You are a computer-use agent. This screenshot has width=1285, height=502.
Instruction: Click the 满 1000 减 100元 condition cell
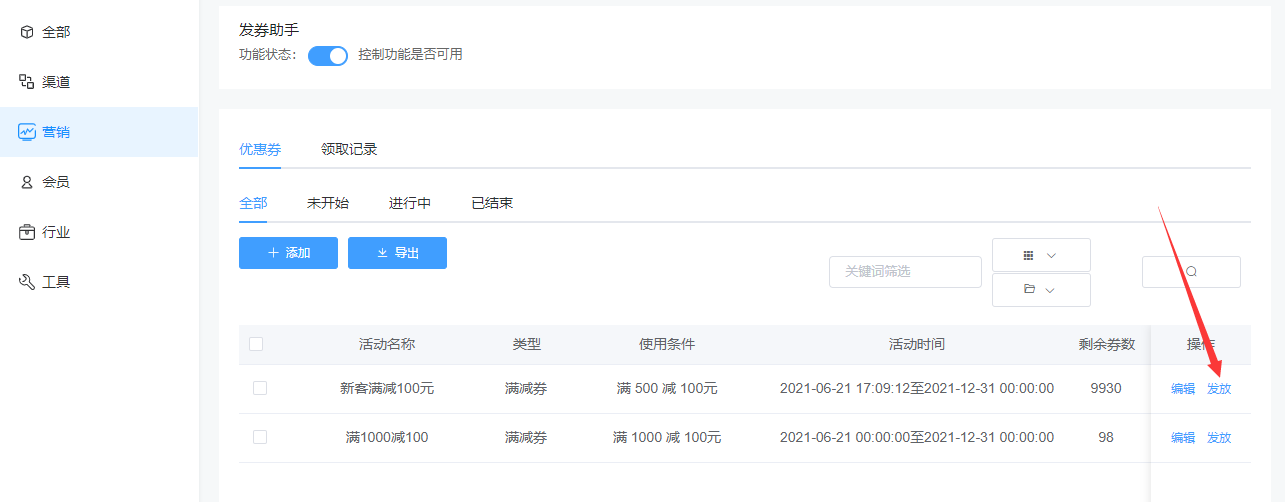coord(667,437)
